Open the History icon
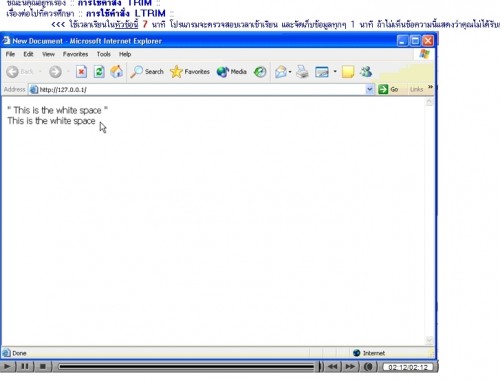 click(260, 72)
